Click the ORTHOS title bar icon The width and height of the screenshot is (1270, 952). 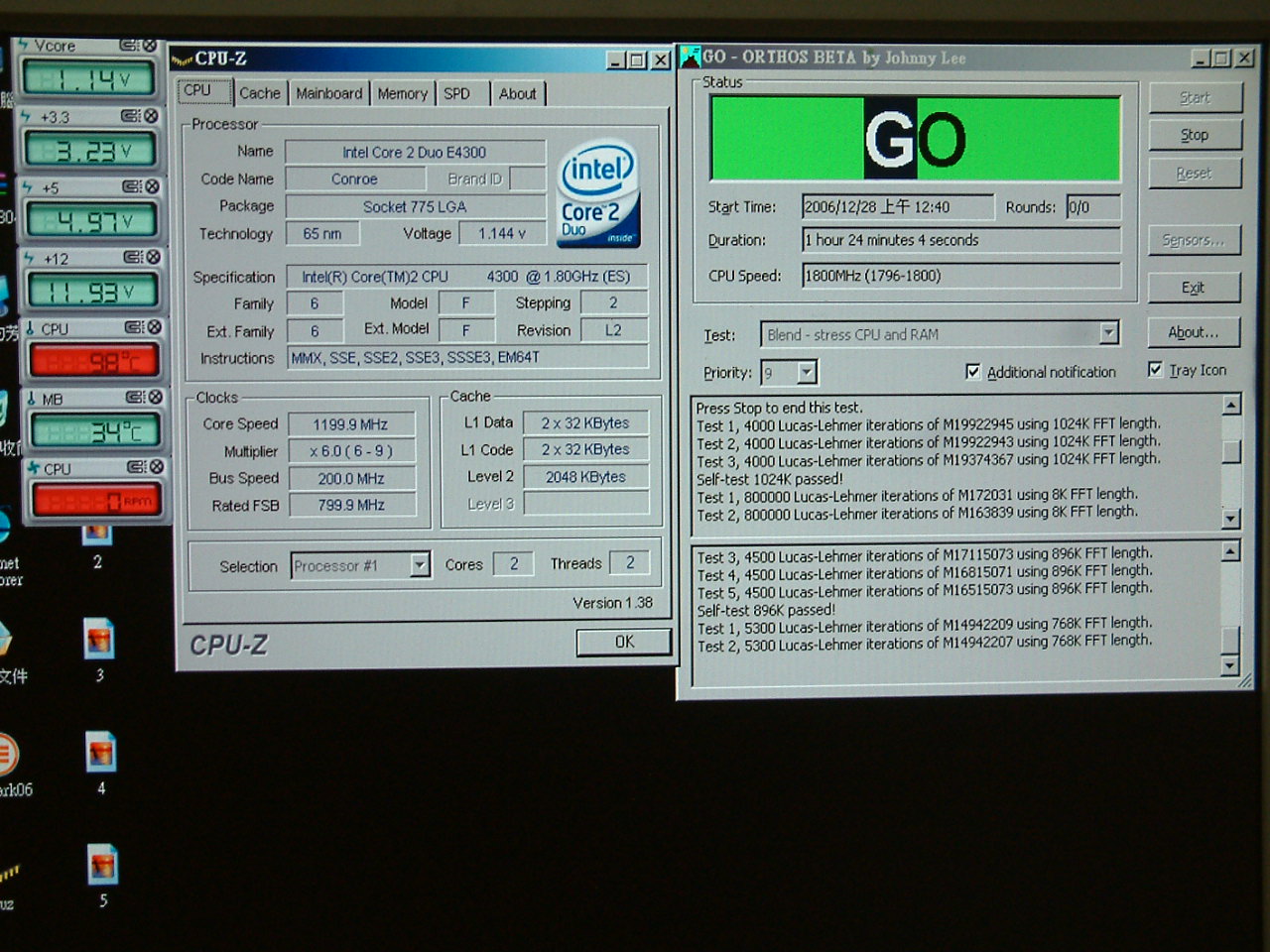[691, 57]
